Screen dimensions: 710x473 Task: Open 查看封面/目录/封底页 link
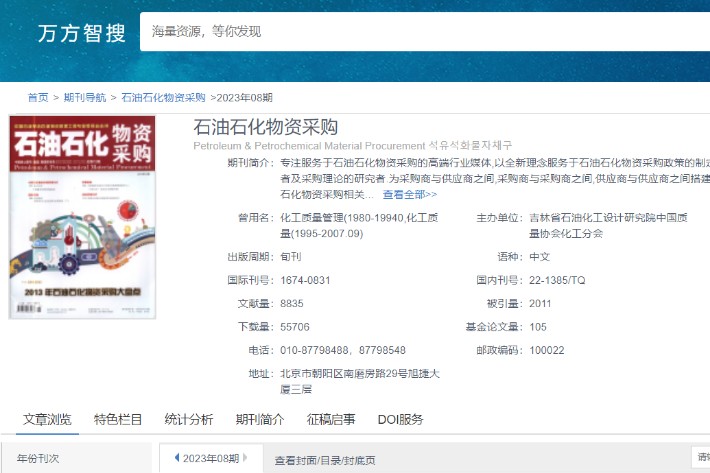pos(325,460)
